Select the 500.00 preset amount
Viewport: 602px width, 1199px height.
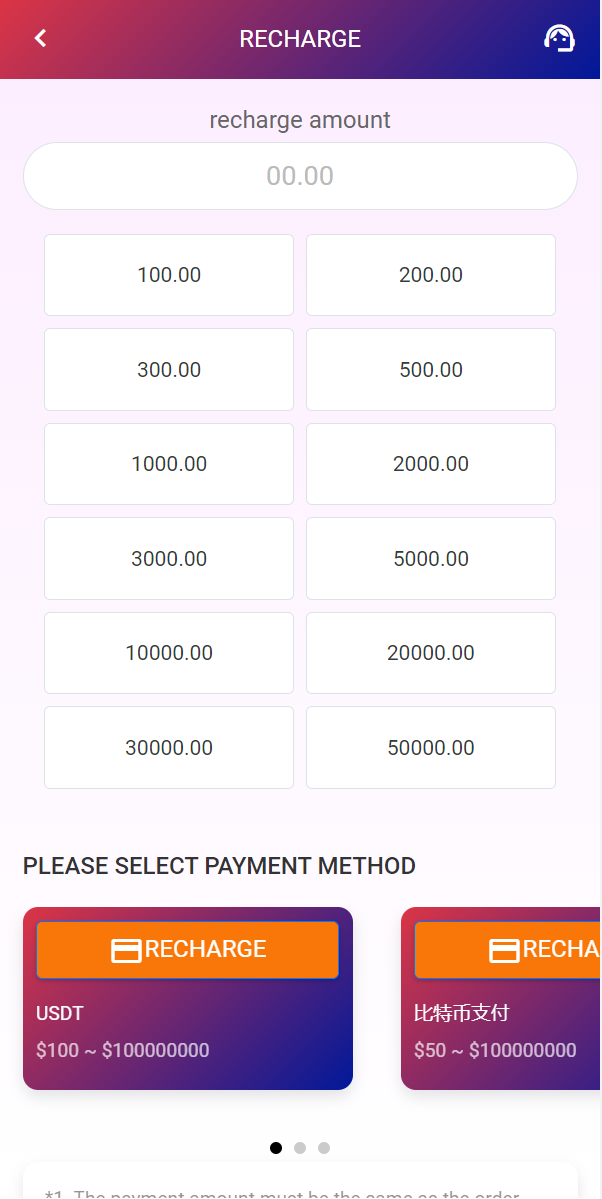(x=430, y=369)
